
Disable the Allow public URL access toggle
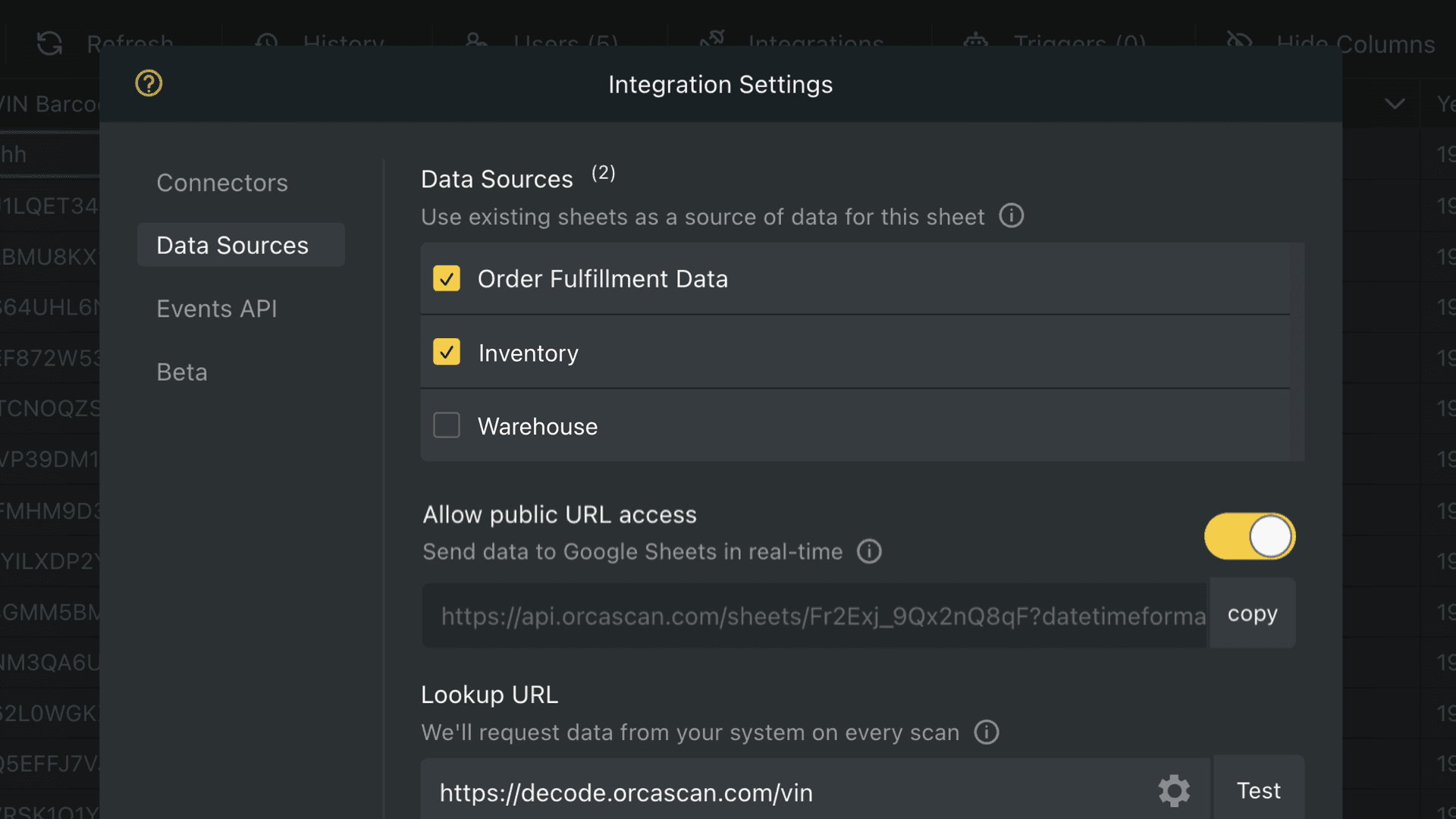click(1249, 536)
